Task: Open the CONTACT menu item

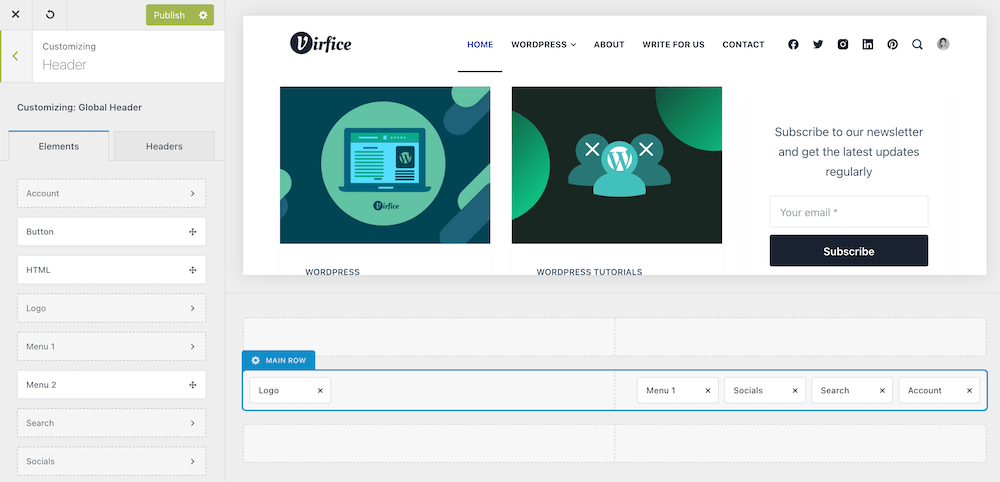Action: [x=743, y=45]
